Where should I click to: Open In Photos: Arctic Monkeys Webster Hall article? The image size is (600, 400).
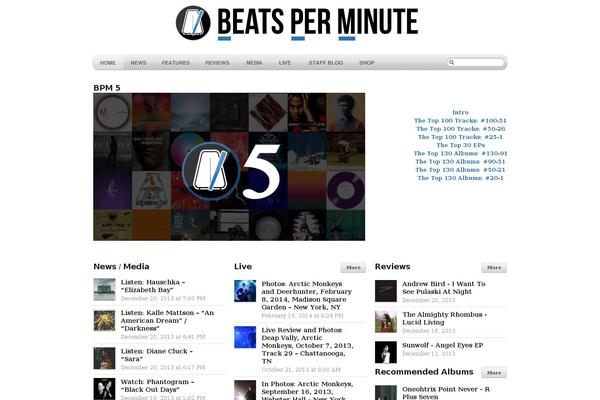tap(307, 390)
